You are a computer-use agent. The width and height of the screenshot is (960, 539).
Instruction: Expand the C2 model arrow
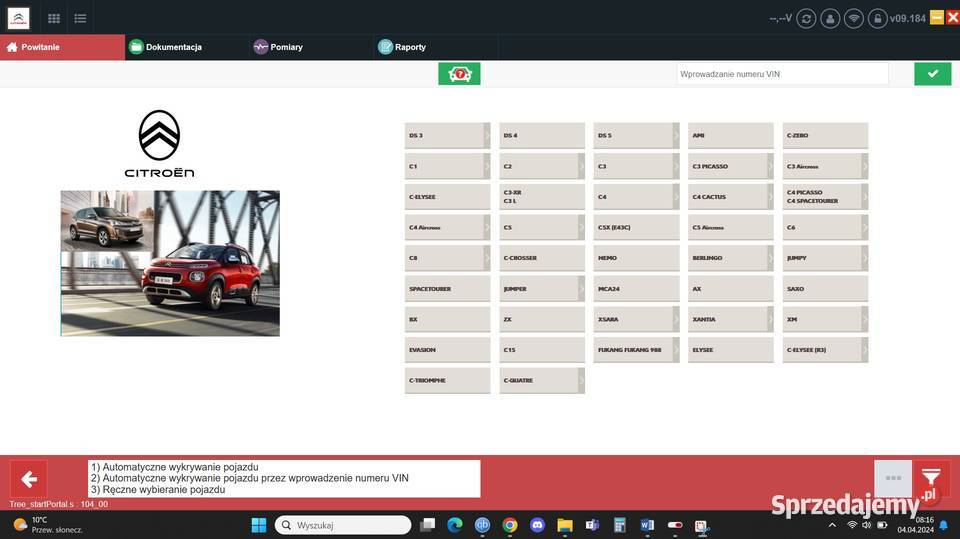click(x=581, y=166)
